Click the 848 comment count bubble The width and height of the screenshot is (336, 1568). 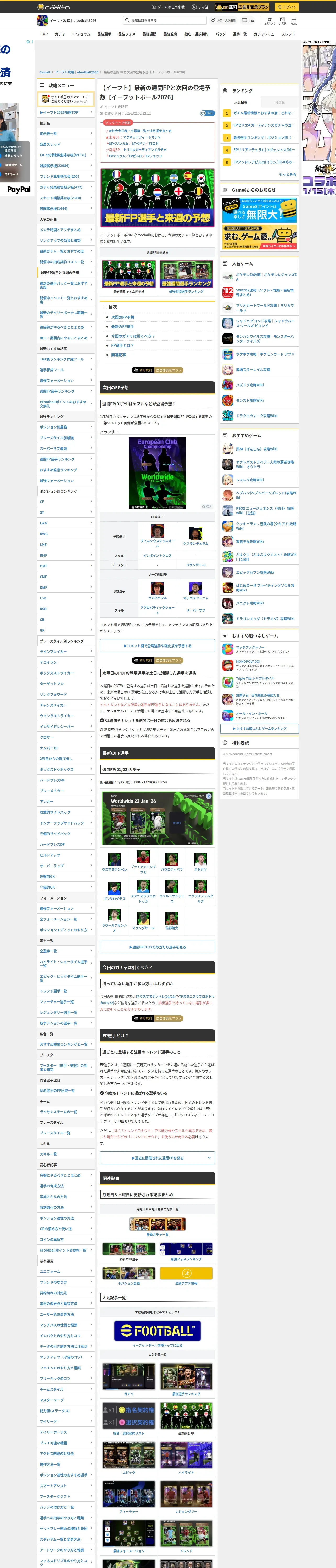[x=207, y=113]
